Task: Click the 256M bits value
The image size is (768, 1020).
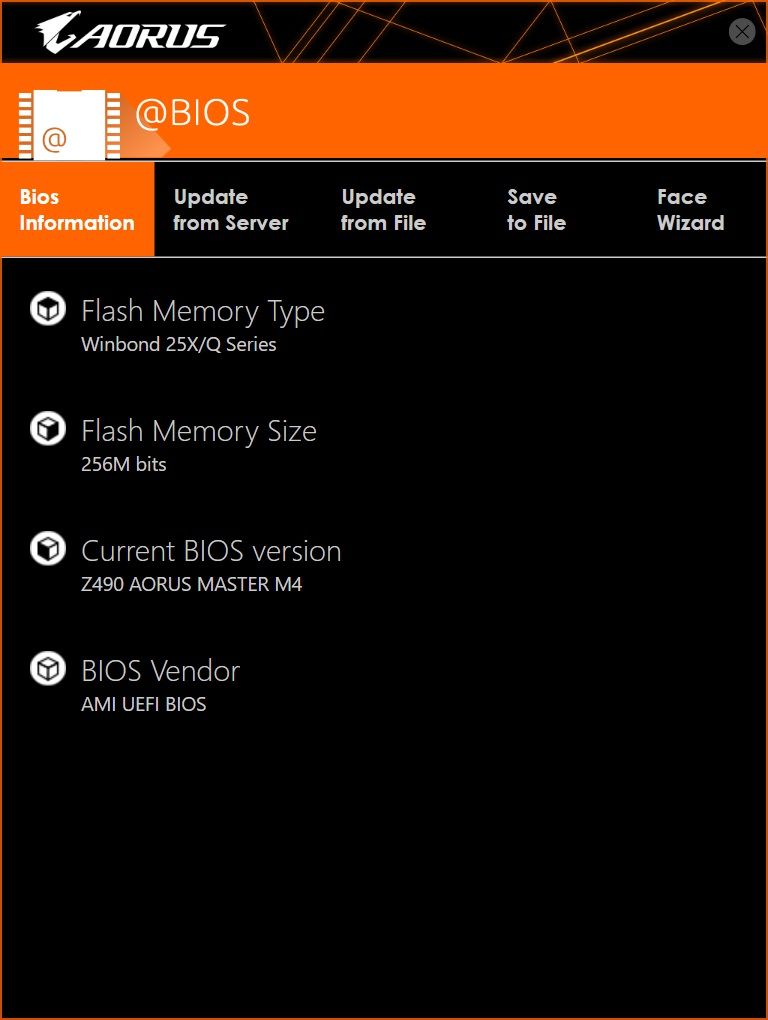Action: (124, 464)
